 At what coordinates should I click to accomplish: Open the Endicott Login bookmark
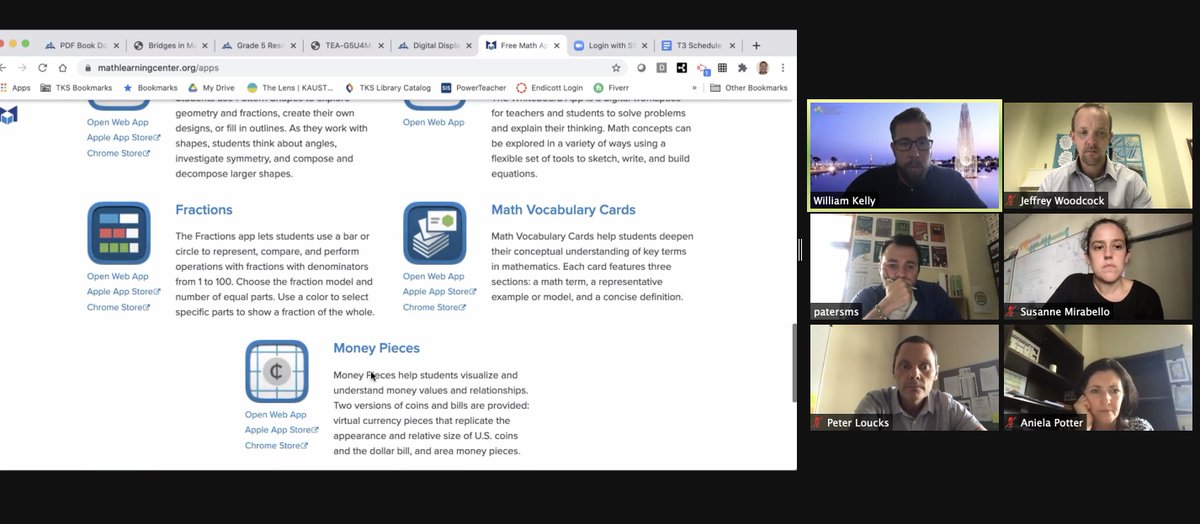point(550,88)
